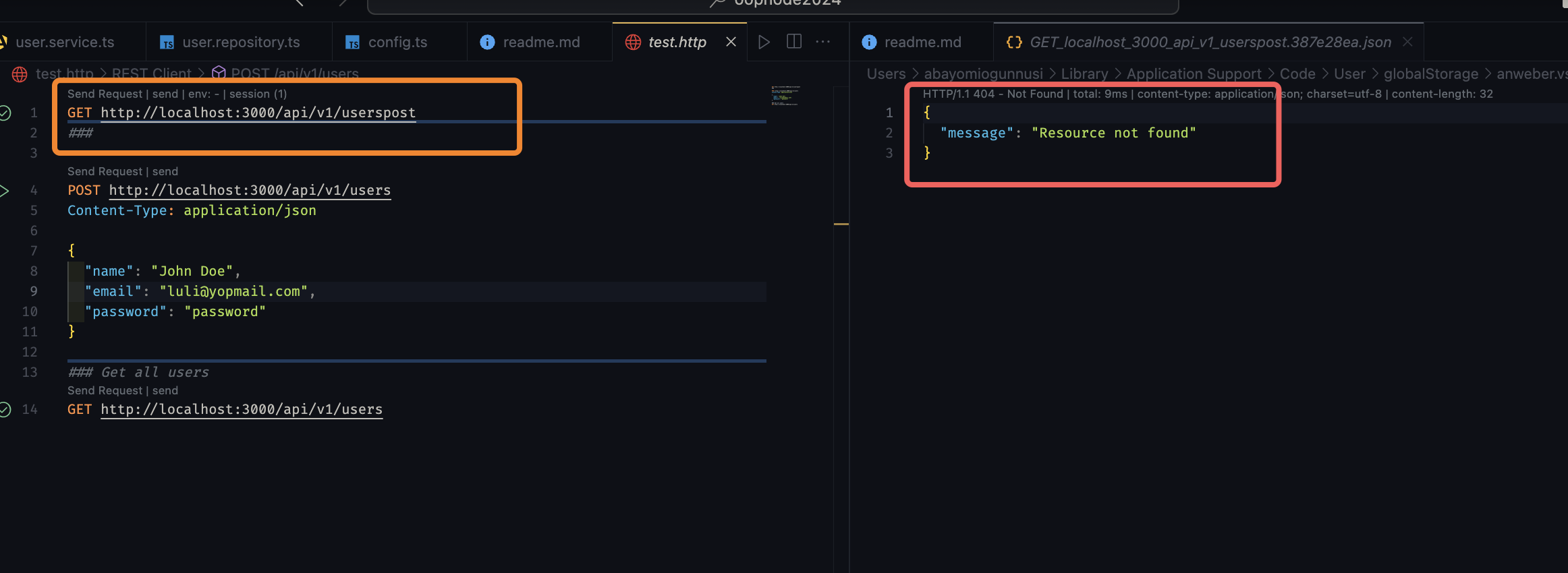The height and width of the screenshot is (573, 1568).
Task: Click the globalStorage breadcrumb
Action: click(1431, 73)
